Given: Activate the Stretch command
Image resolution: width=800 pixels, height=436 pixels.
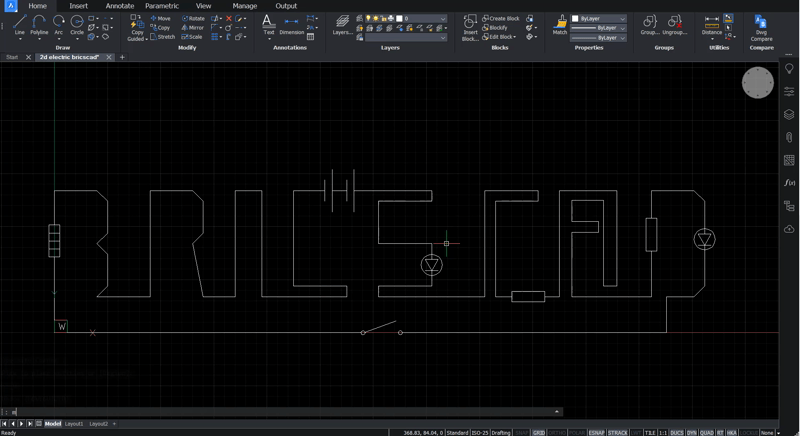Looking at the screenshot, I should [163, 37].
